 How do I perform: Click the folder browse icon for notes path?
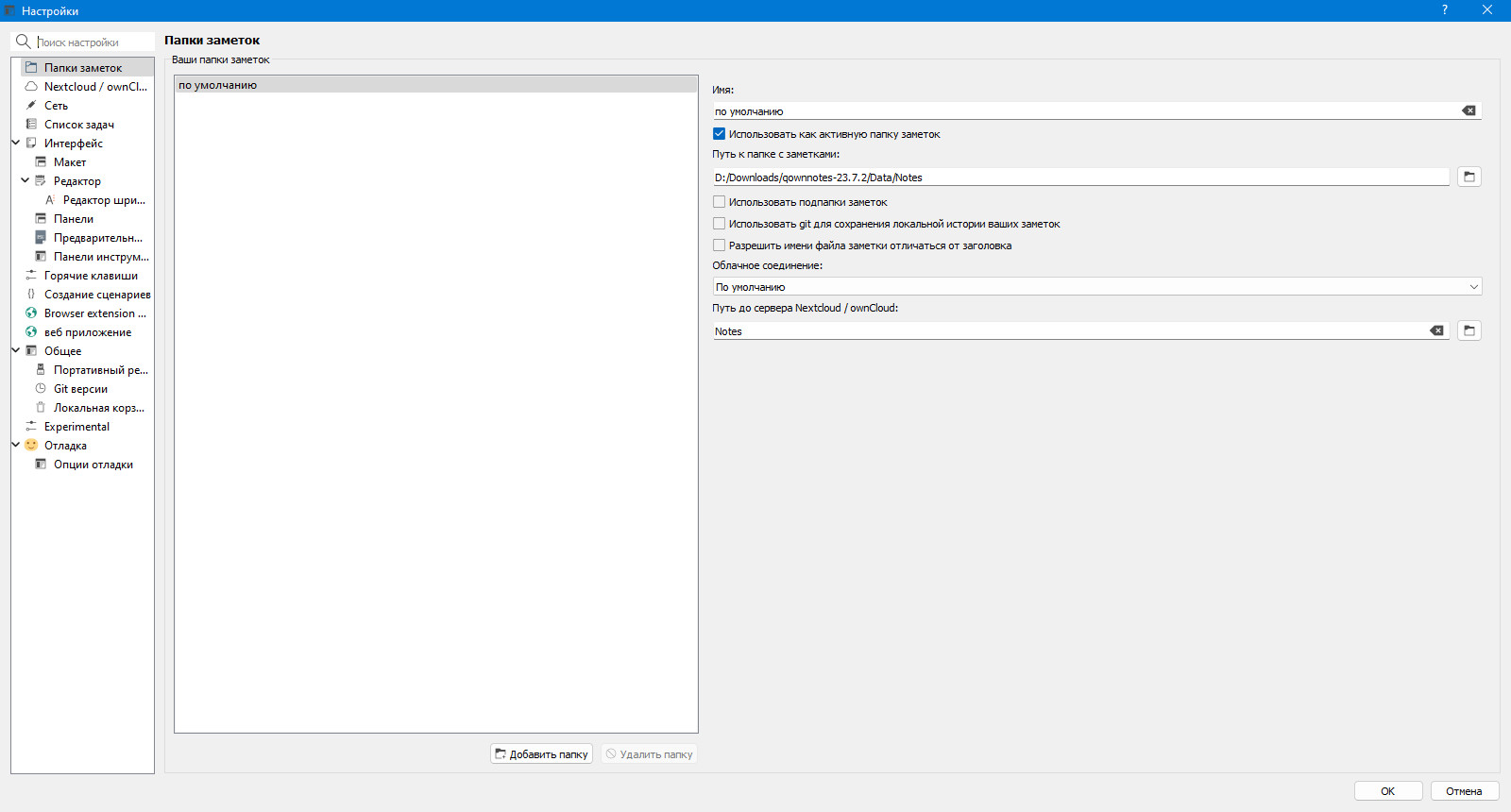1469,177
